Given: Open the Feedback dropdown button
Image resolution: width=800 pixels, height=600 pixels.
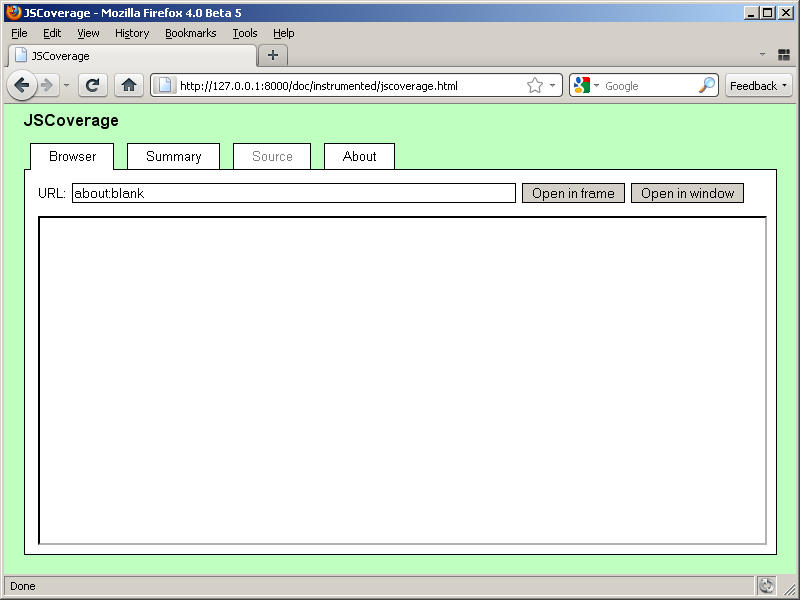Looking at the screenshot, I should point(758,86).
